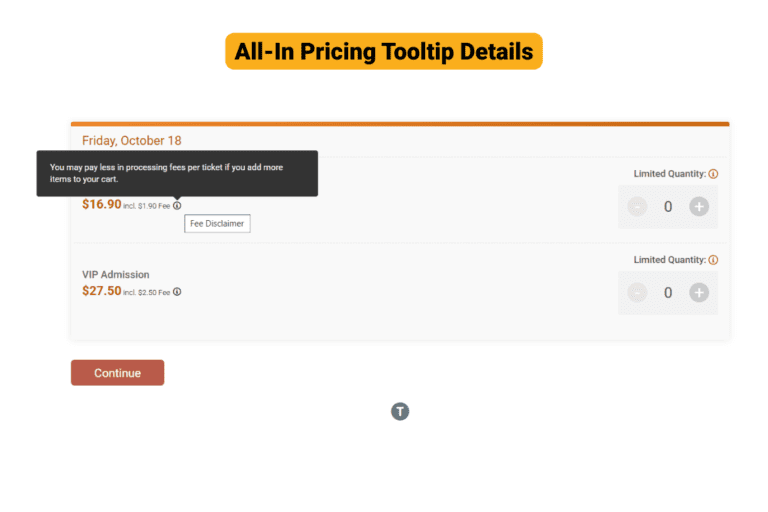Select the quantity field of the $16.90 ticket
Viewport: 768px width, 512px height.
point(668,207)
